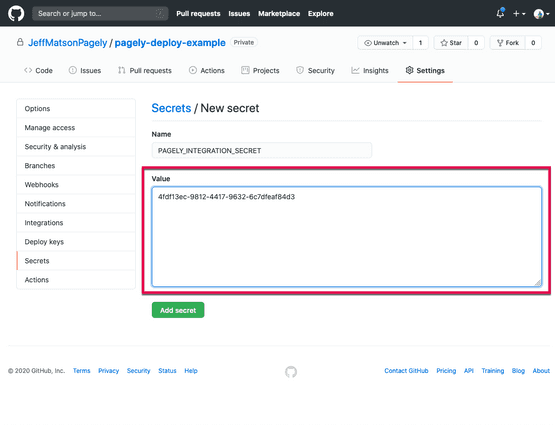This screenshot has width=555, height=425.
Task: Open Privacy link in footer
Action: click(109, 371)
